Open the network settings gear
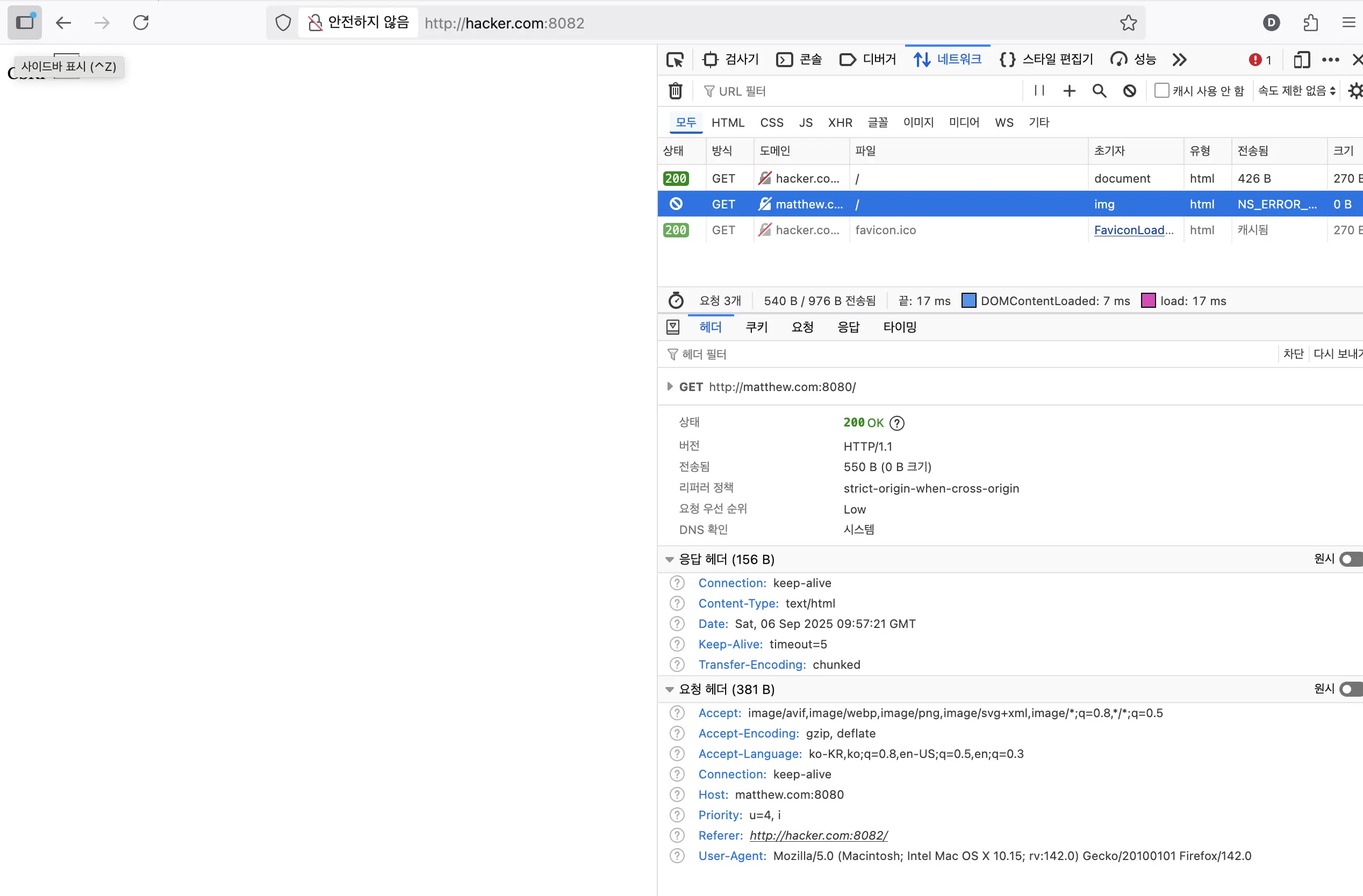Viewport: 1363px width, 896px height. point(1355,90)
